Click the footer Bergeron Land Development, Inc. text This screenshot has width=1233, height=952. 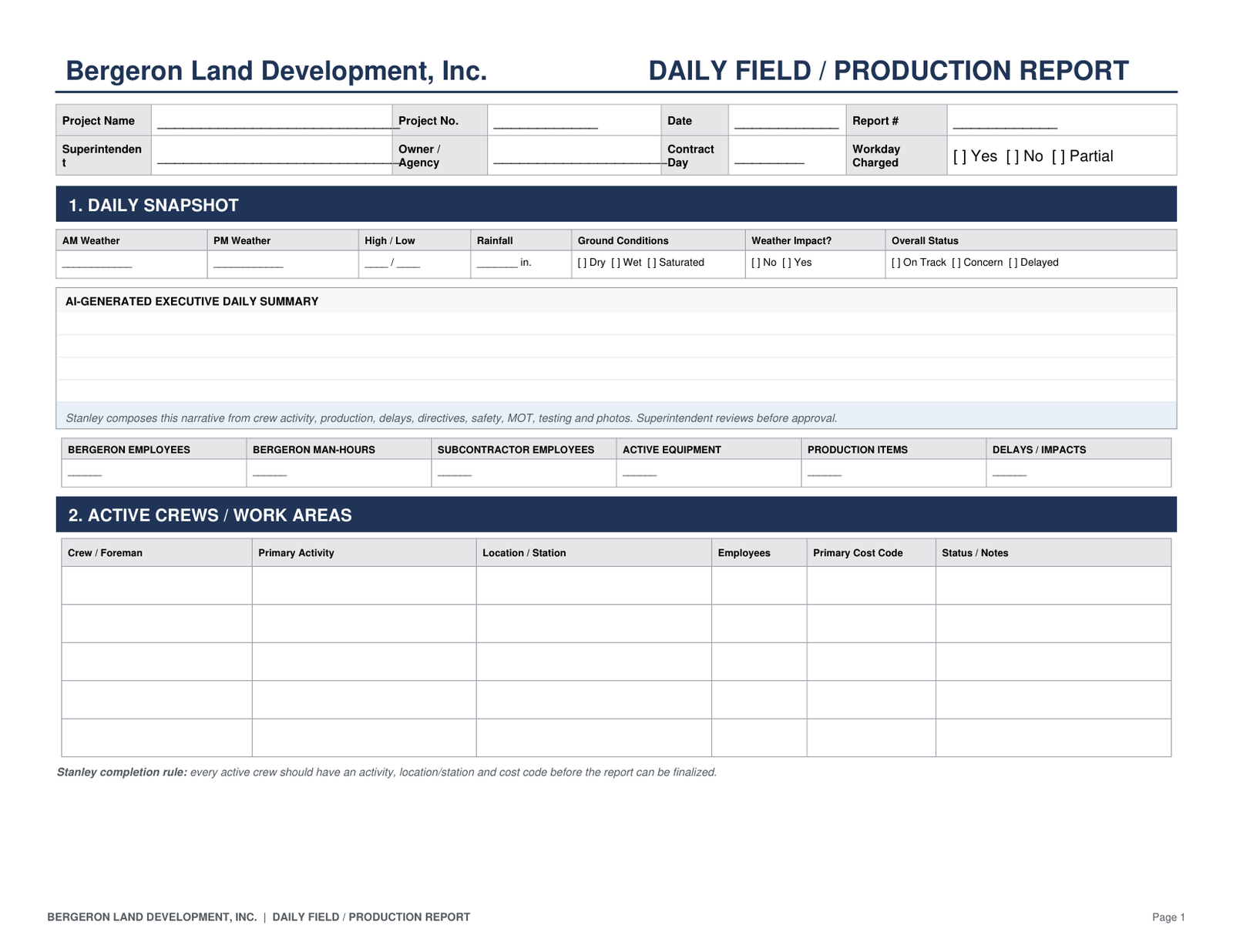[x=152, y=917]
